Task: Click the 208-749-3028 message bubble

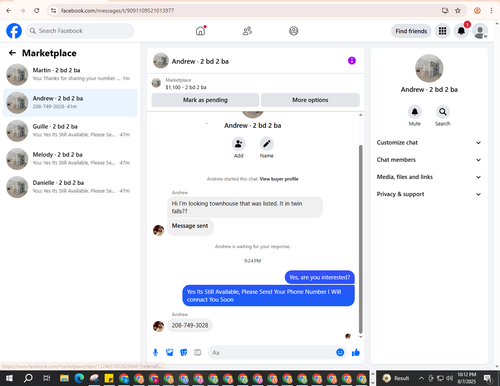Action: [190, 325]
